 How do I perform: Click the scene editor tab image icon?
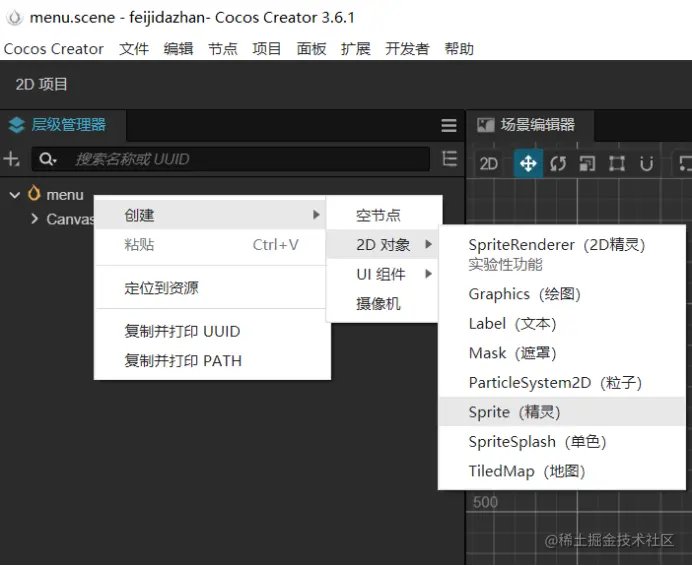485,125
